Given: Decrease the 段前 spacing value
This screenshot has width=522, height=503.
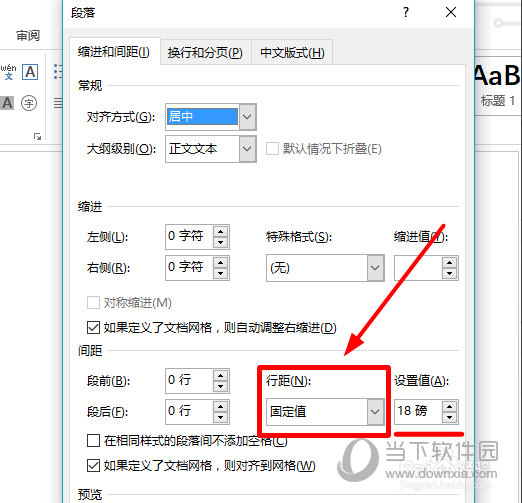Looking at the screenshot, I should pos(221,386).
